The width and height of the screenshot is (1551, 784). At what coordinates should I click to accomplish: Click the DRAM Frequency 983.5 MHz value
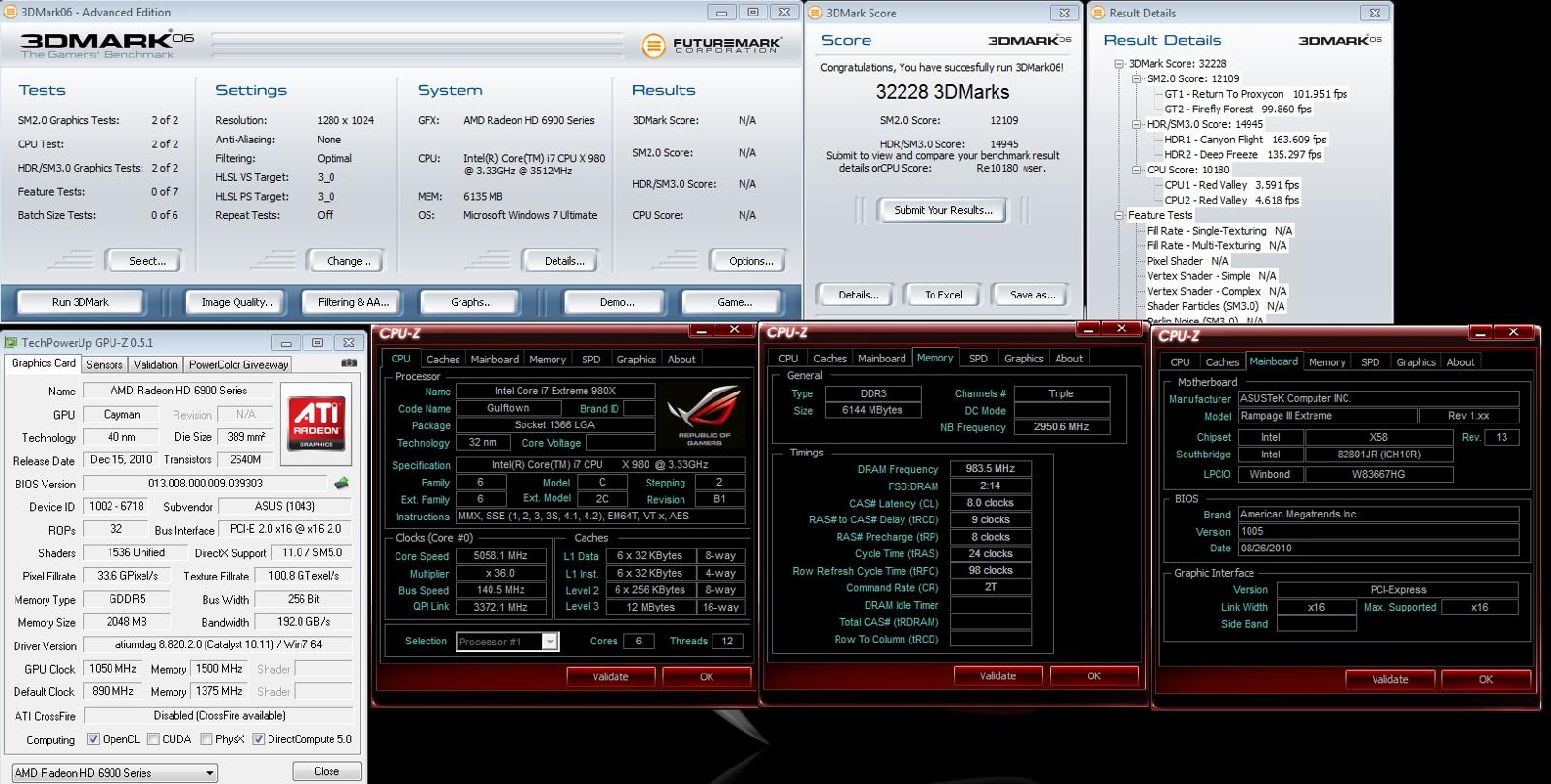pyautogui.click(x=991, y=468)
